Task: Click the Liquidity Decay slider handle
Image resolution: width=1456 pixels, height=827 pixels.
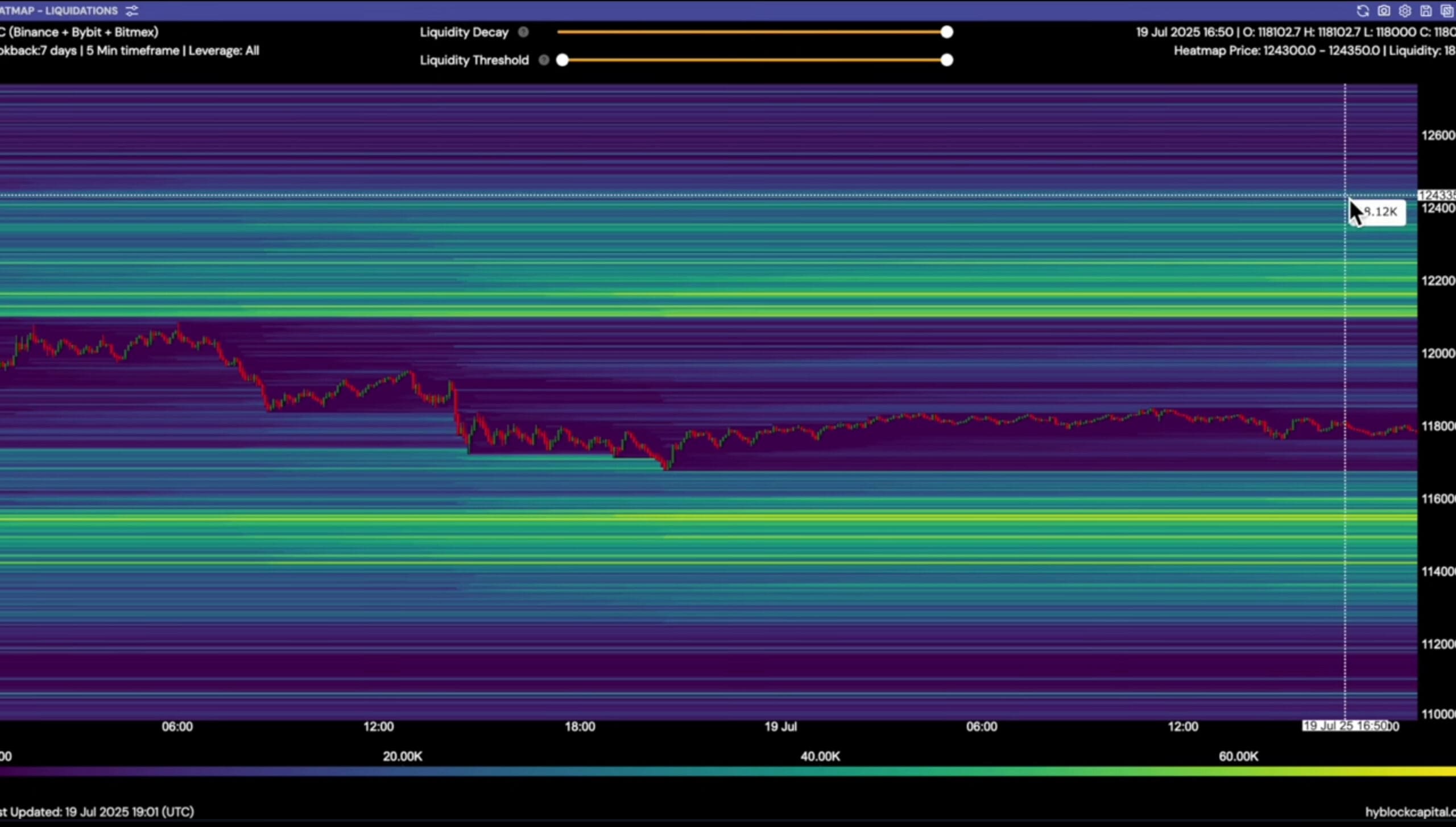Action: point(946,32)
